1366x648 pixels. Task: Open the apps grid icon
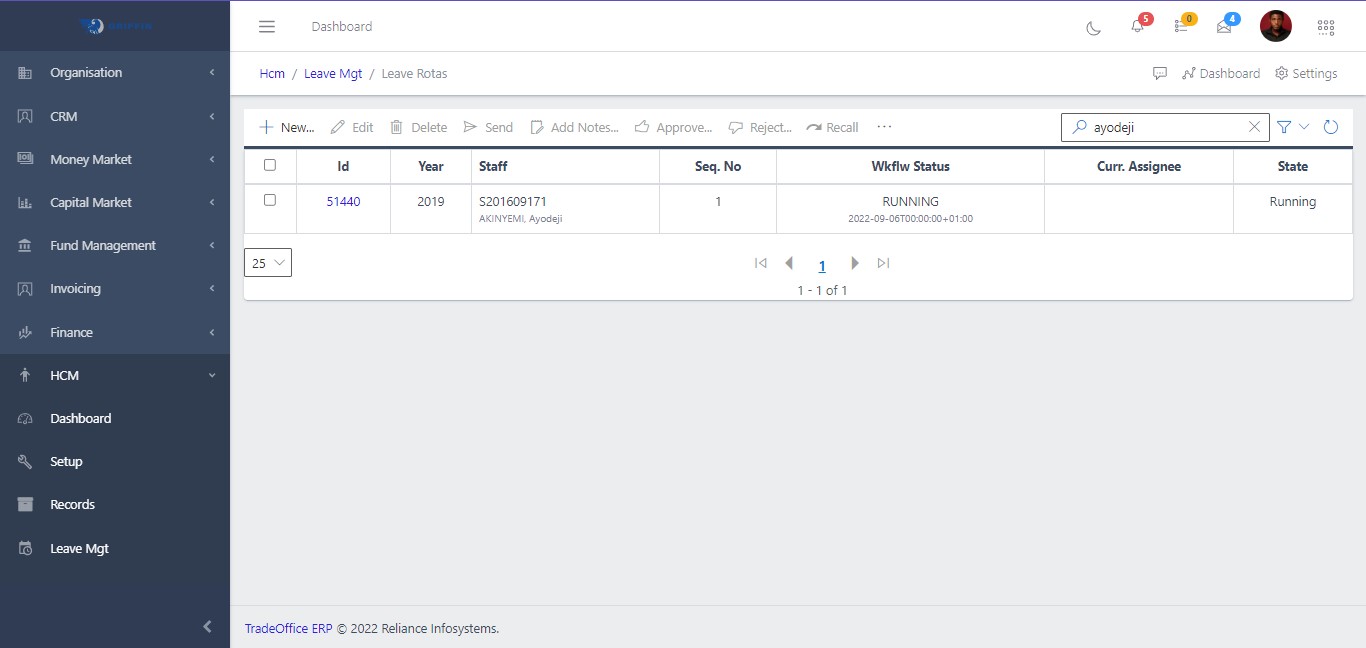pyautogui.click(x=1326, y=27)
